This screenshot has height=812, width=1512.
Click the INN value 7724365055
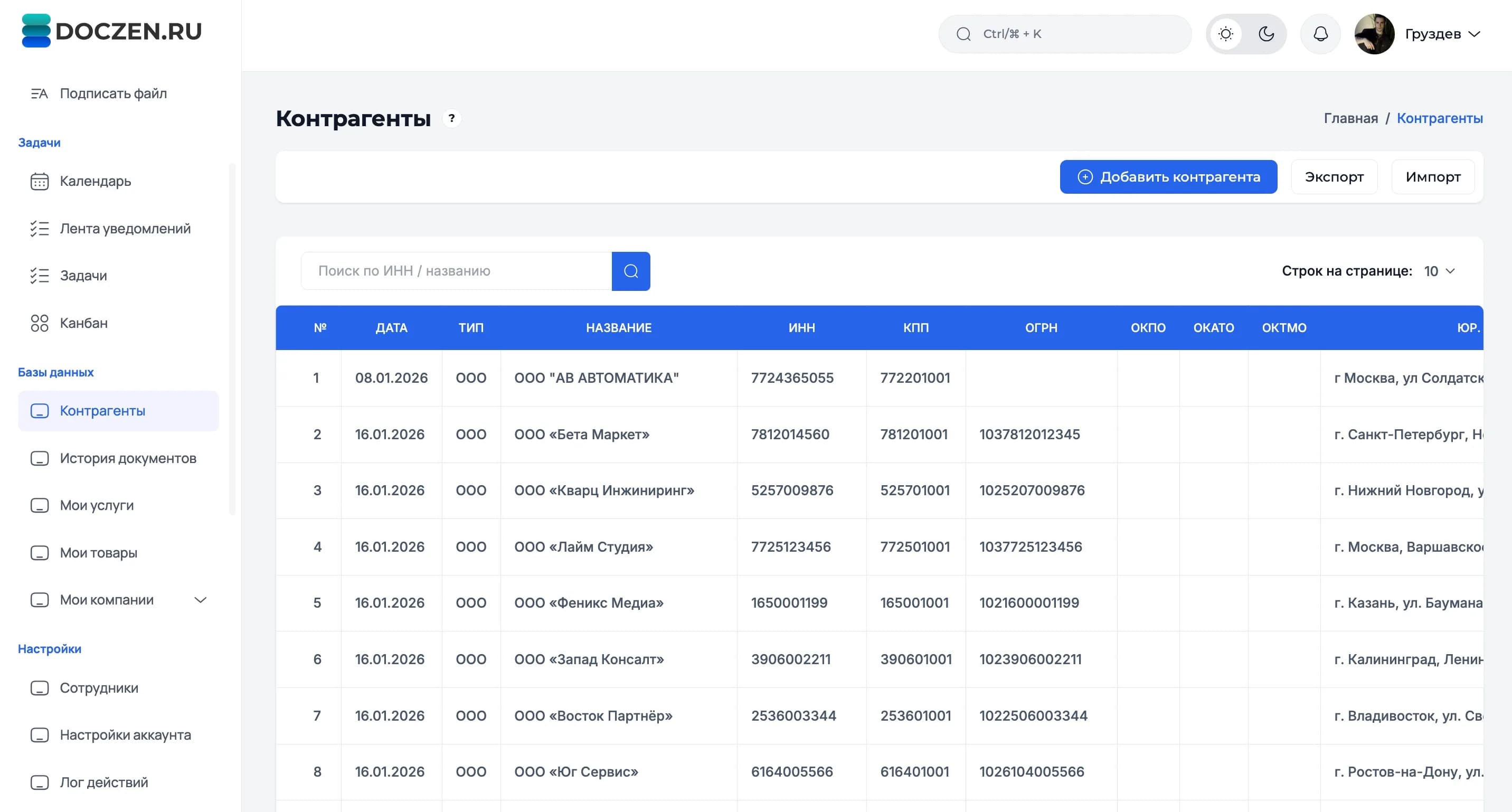[792, 378]
